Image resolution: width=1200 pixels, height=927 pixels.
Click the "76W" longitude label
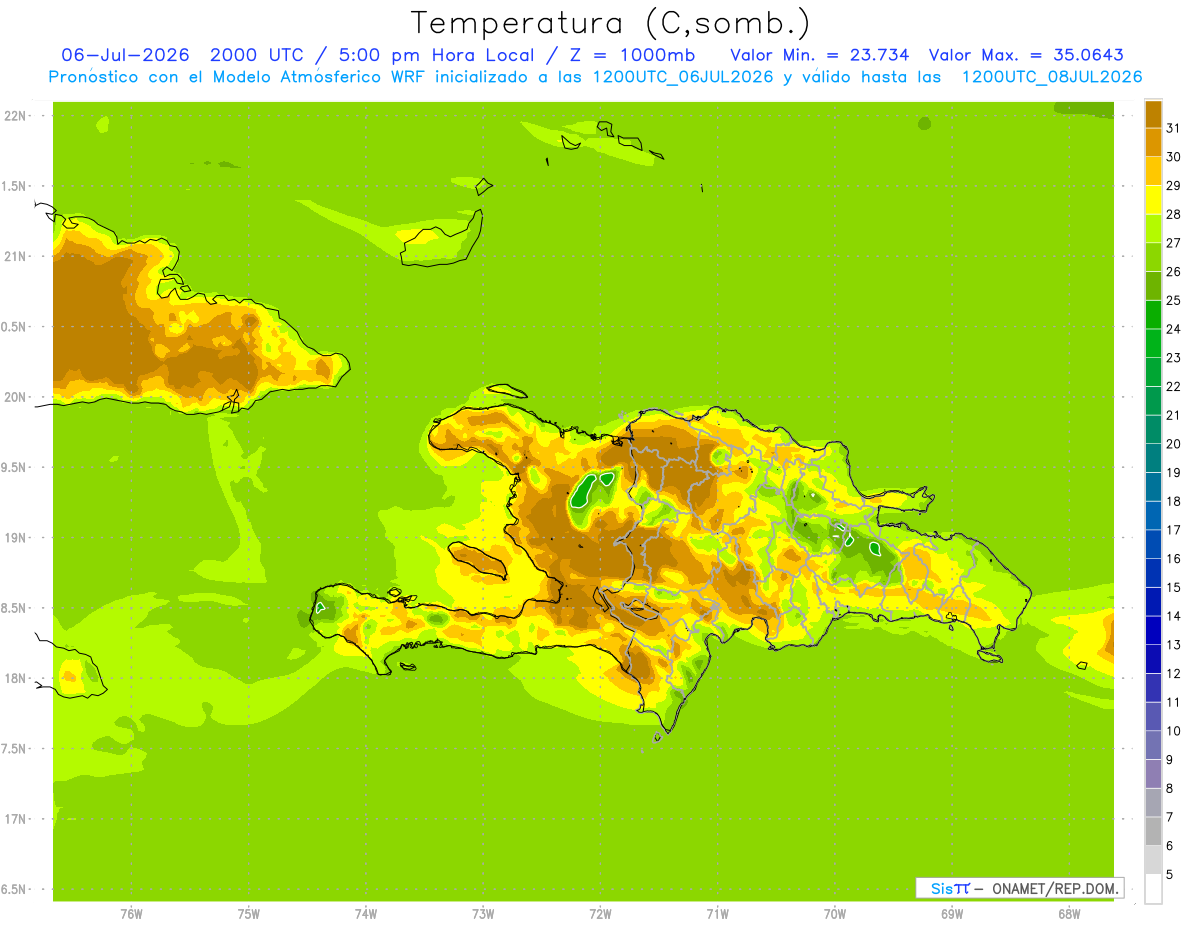[131, 914]
